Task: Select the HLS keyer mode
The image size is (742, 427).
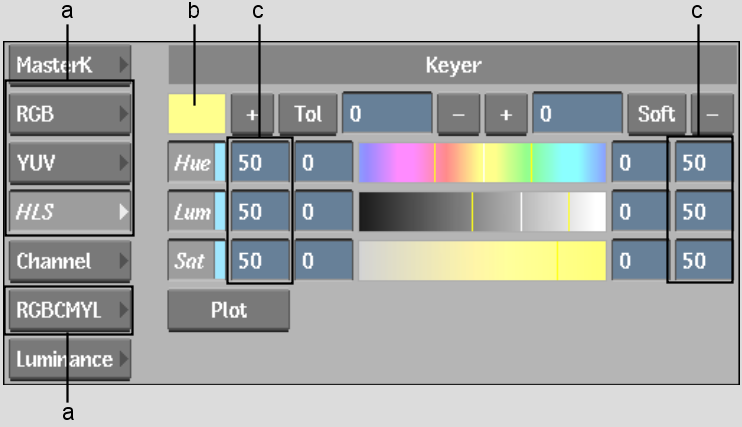Action: pos(70,212)
